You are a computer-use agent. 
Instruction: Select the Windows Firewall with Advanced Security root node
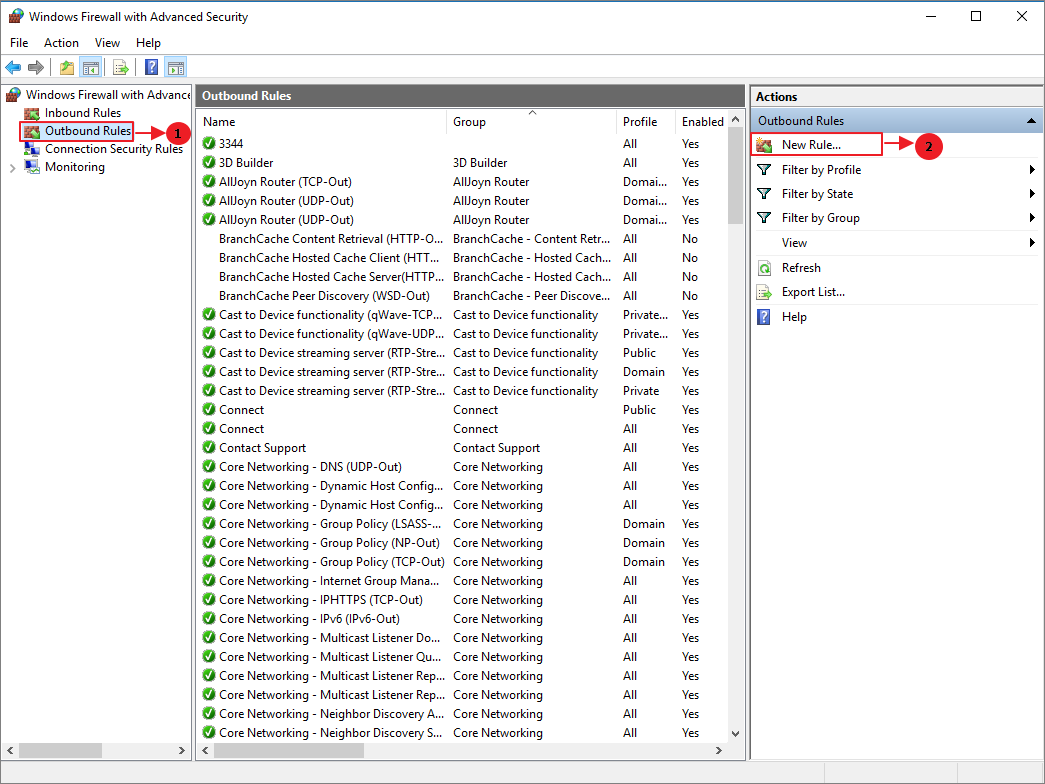click(108, 95)
